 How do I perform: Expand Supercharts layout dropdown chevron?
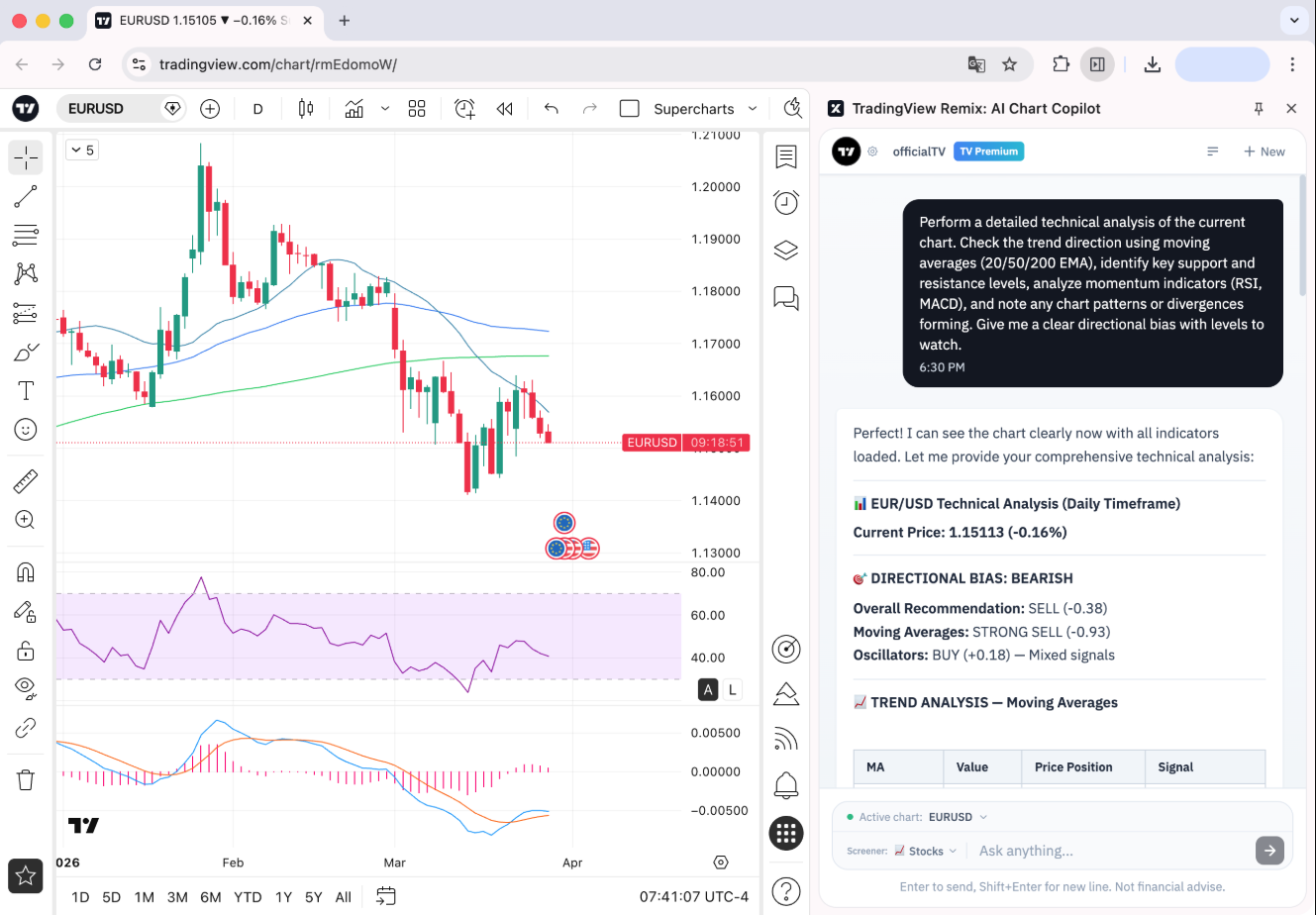point(753,109)
